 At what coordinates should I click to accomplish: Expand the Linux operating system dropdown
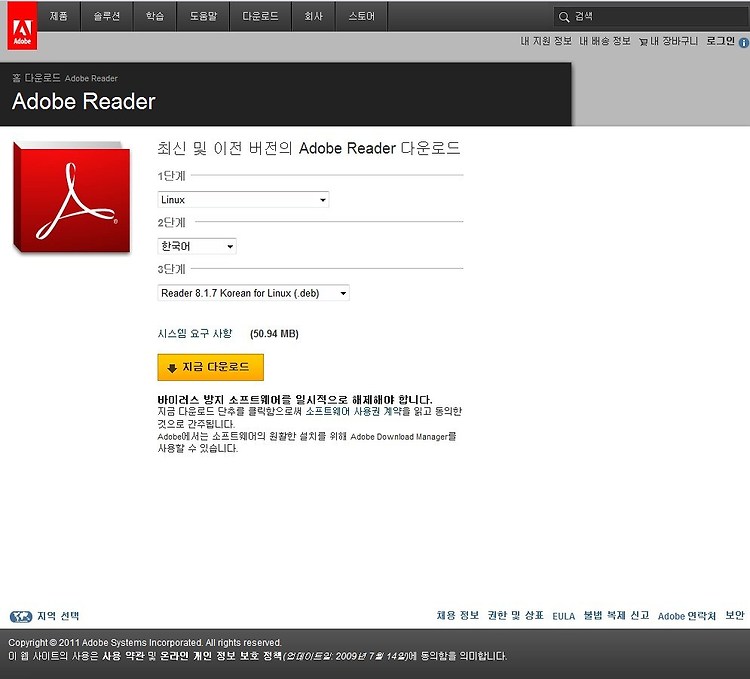(243, 200)
